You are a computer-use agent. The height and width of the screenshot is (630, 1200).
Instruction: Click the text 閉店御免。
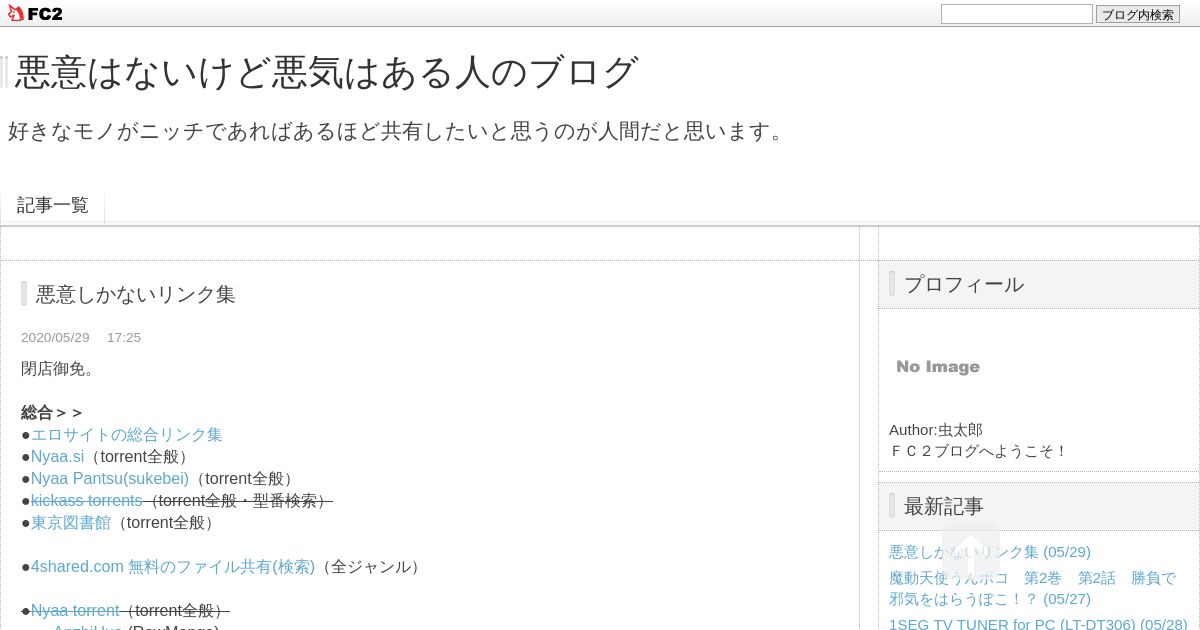tap(61, 369)
